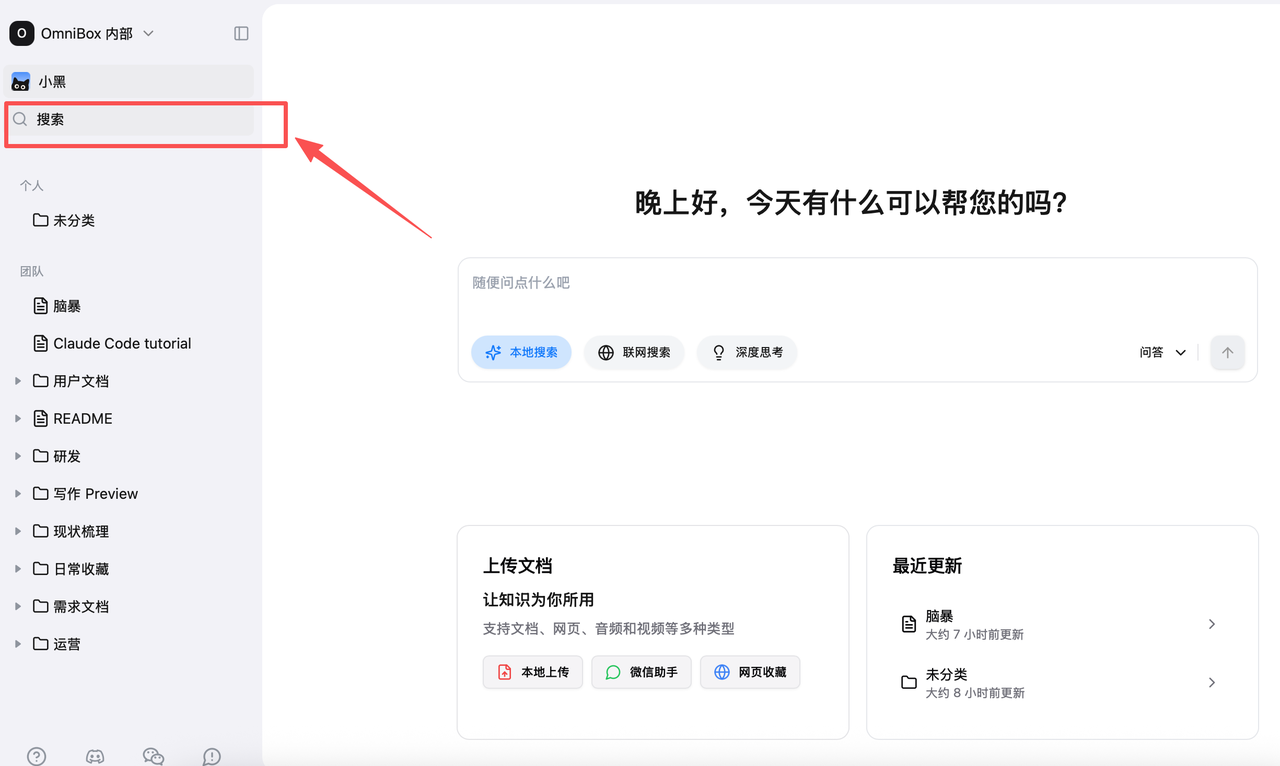
Task: Click the 网页收藏 button
Action: point(750,672)
